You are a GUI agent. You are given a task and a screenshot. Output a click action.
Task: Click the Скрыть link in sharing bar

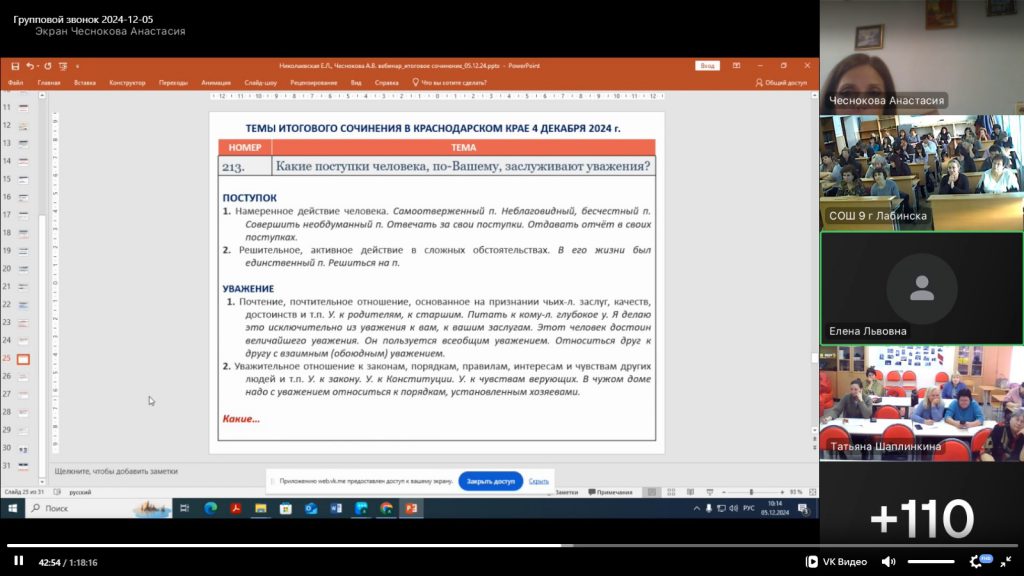click(x=539, y=481)
